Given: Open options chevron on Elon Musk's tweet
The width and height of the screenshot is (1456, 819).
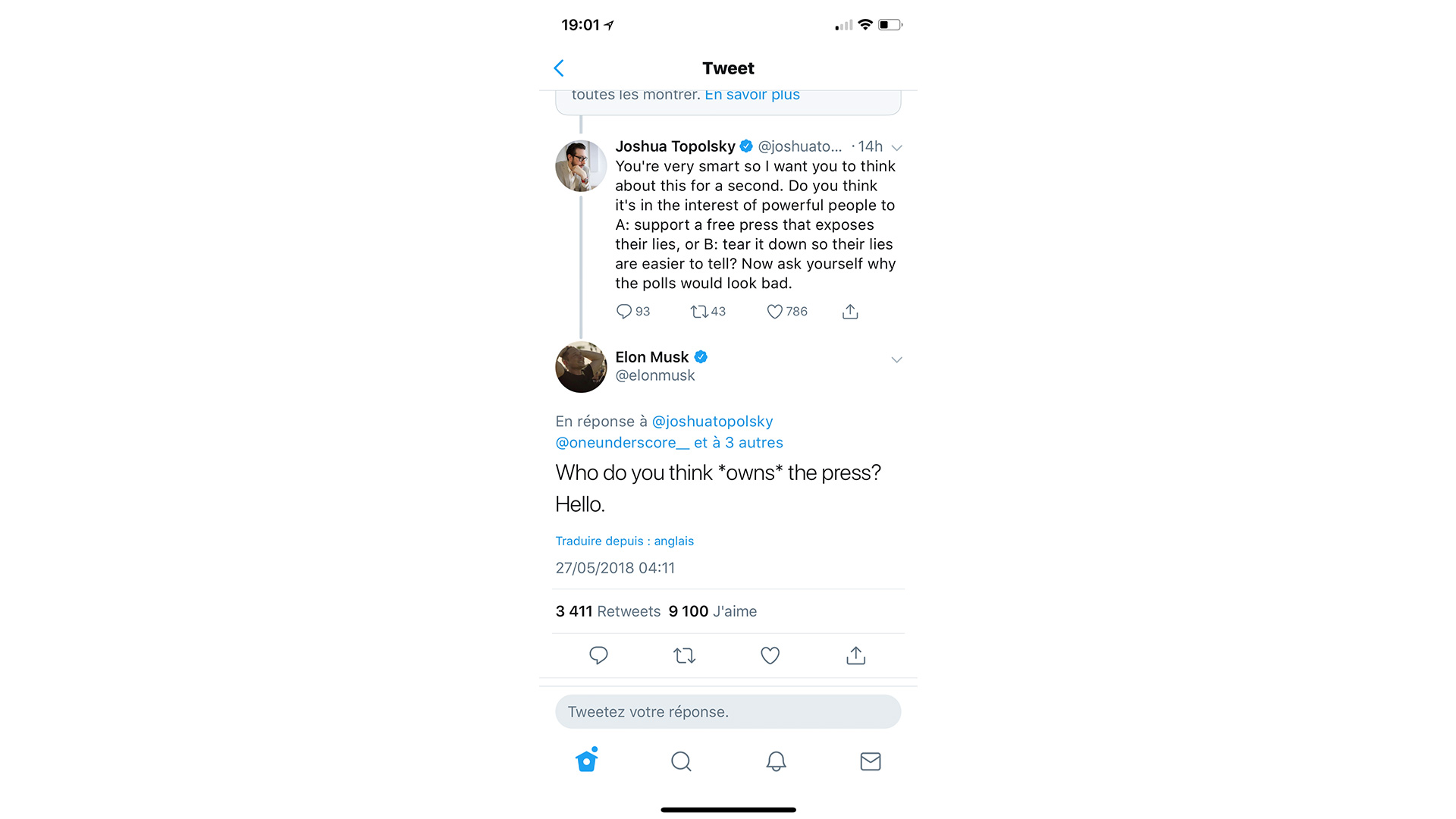Looking at the screenshot, I should (x=896, y=359).
